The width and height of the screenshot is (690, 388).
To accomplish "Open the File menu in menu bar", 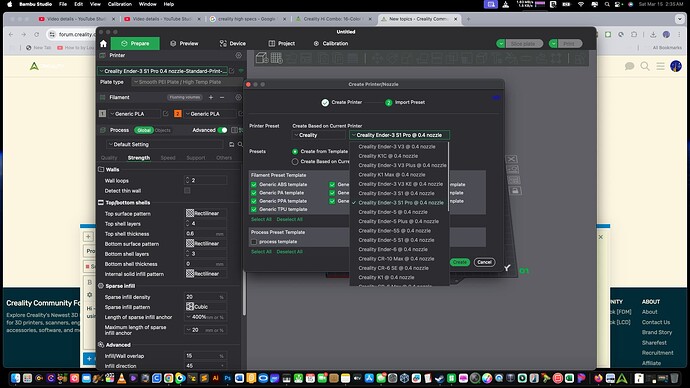I will pos(63,4).
